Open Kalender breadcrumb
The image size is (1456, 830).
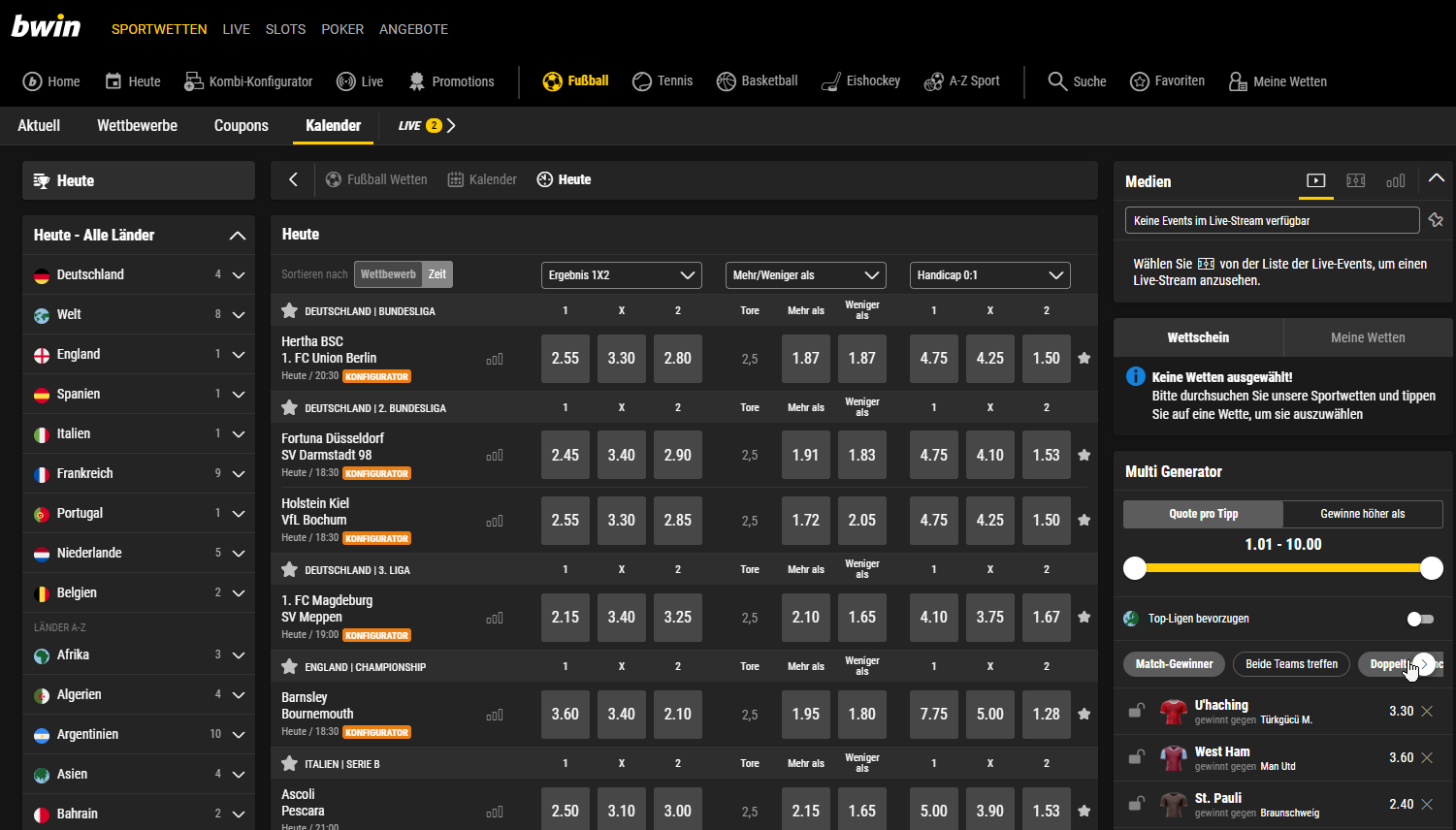[482, 179]
